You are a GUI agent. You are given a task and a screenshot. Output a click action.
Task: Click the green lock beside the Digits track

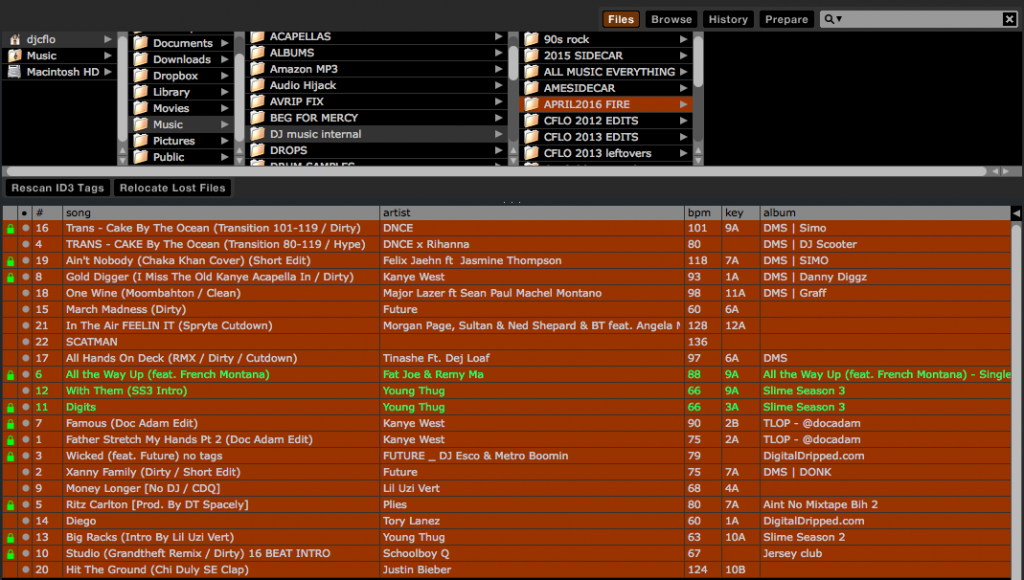coord(10,408)
